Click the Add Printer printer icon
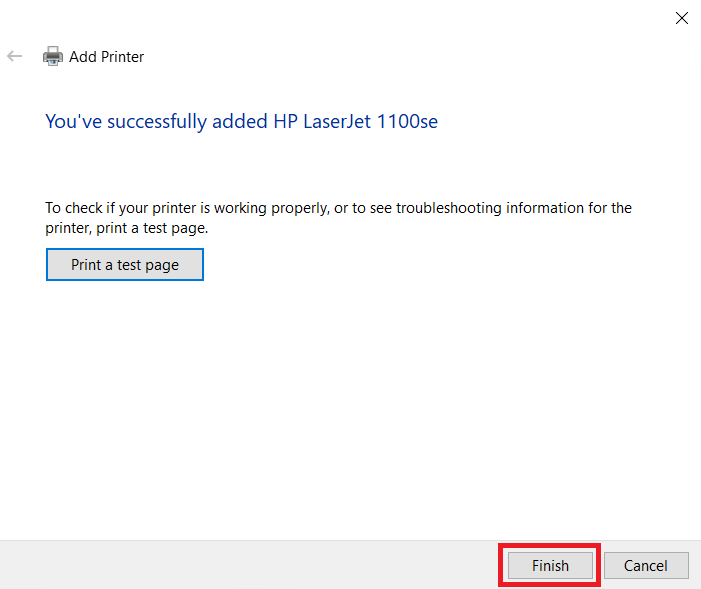This screenshot has height=589, width=701. pyautogui.click(x=53, y=56)
